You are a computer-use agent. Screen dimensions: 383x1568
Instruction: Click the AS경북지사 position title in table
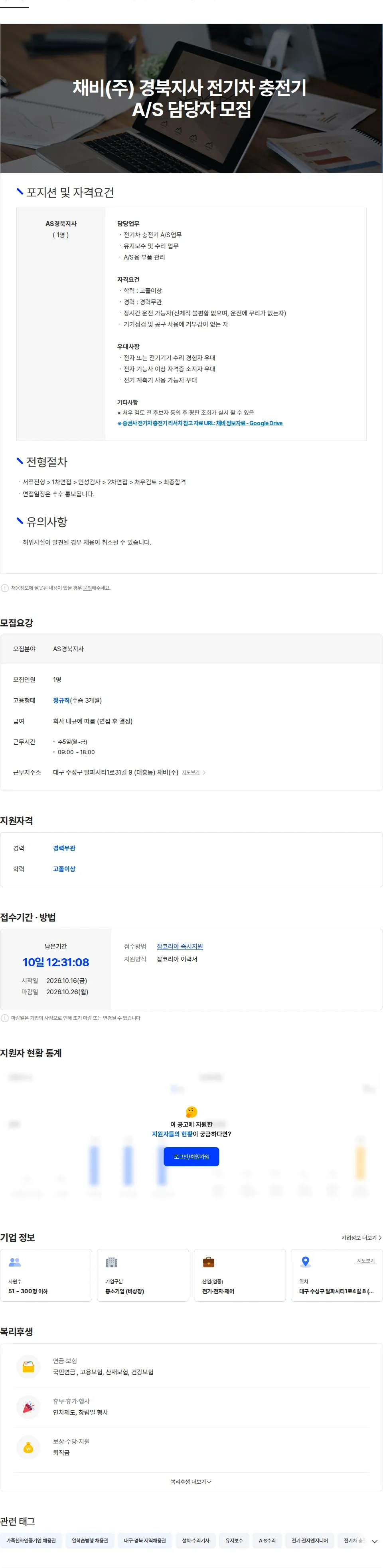[x=61, y=223]
